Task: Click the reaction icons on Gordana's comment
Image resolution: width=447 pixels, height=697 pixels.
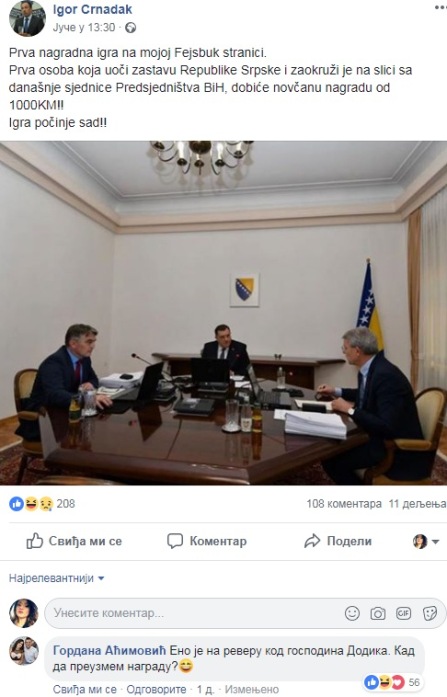Action: tap(384, 682)
